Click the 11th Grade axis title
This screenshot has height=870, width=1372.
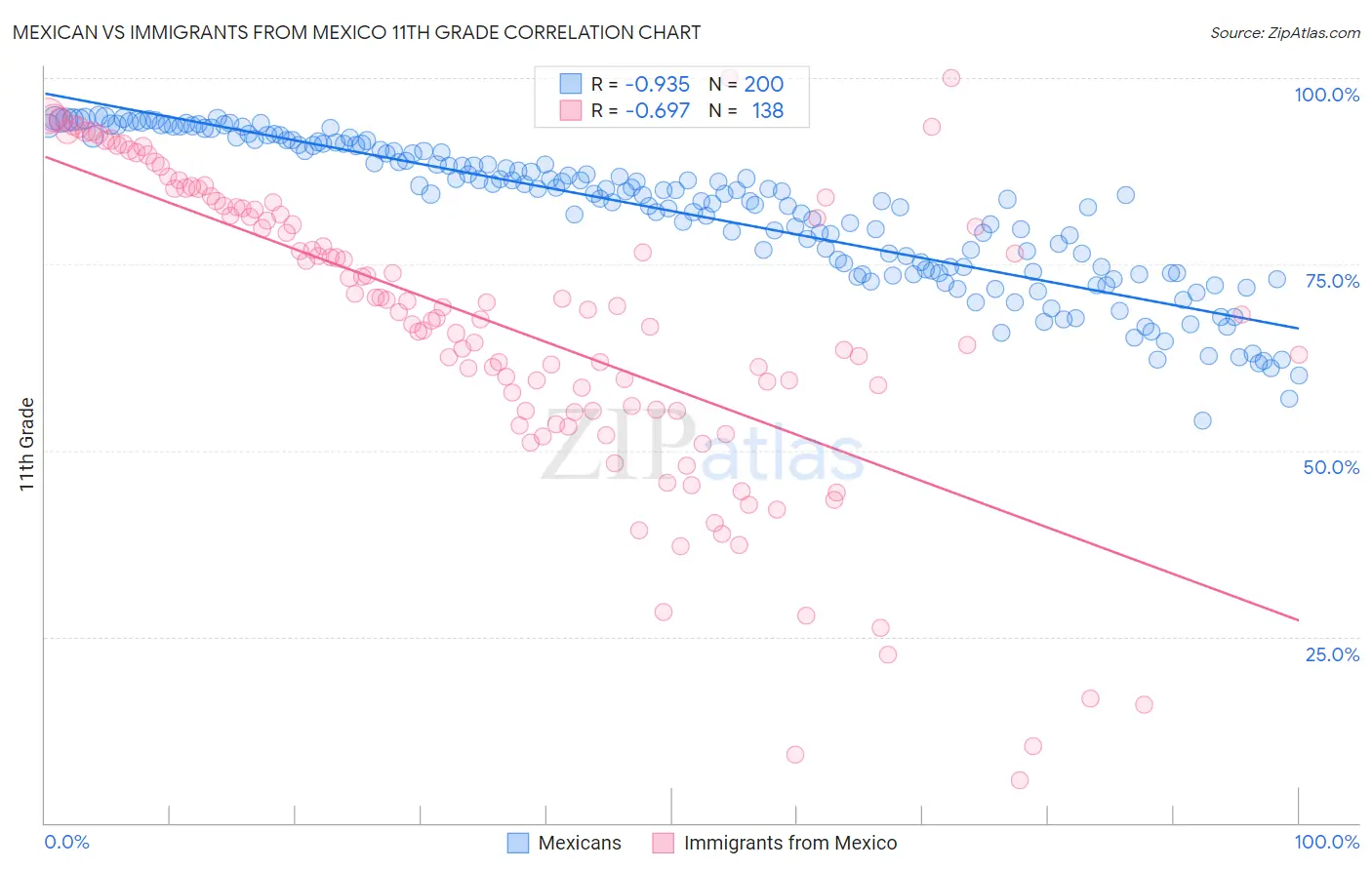pos(27,445)
